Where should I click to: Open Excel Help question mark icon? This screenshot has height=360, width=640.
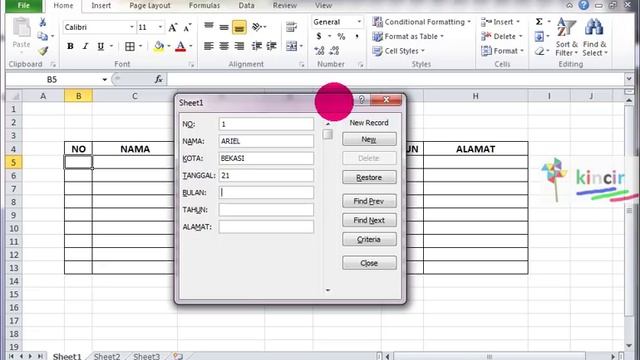click(584, 5)
